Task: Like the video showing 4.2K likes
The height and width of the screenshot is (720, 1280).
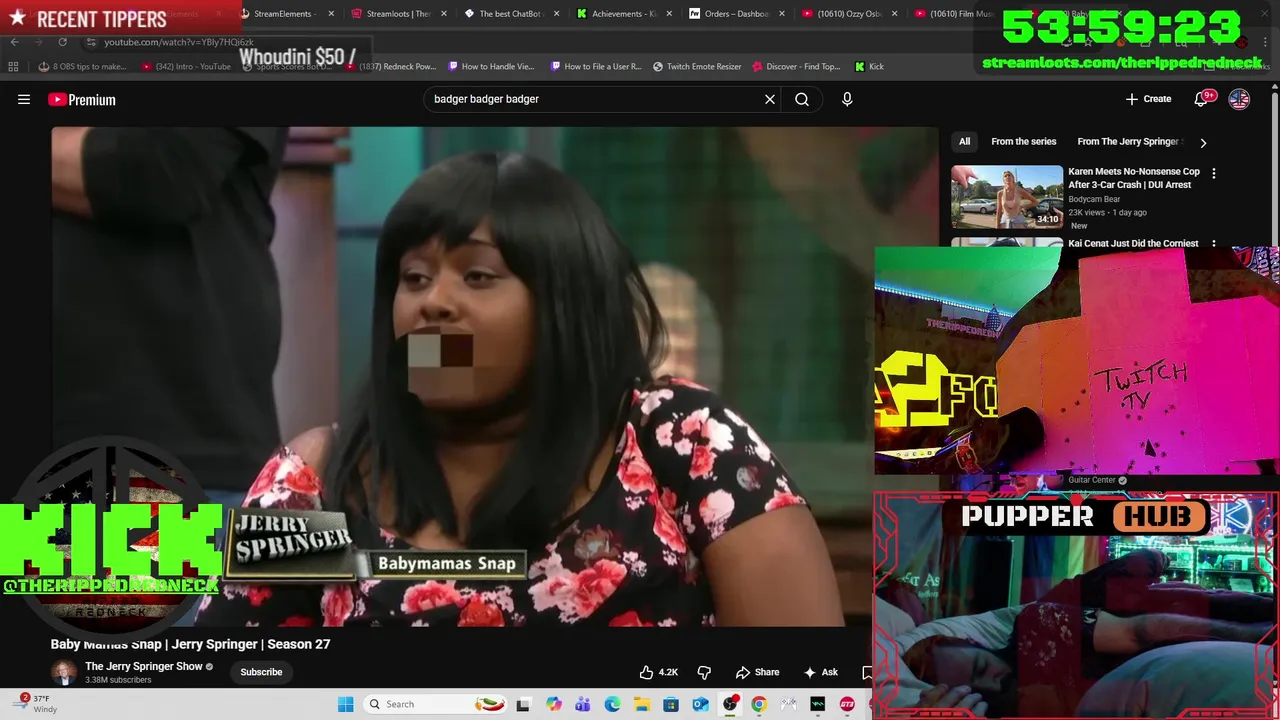Action: tap(659, 672)
